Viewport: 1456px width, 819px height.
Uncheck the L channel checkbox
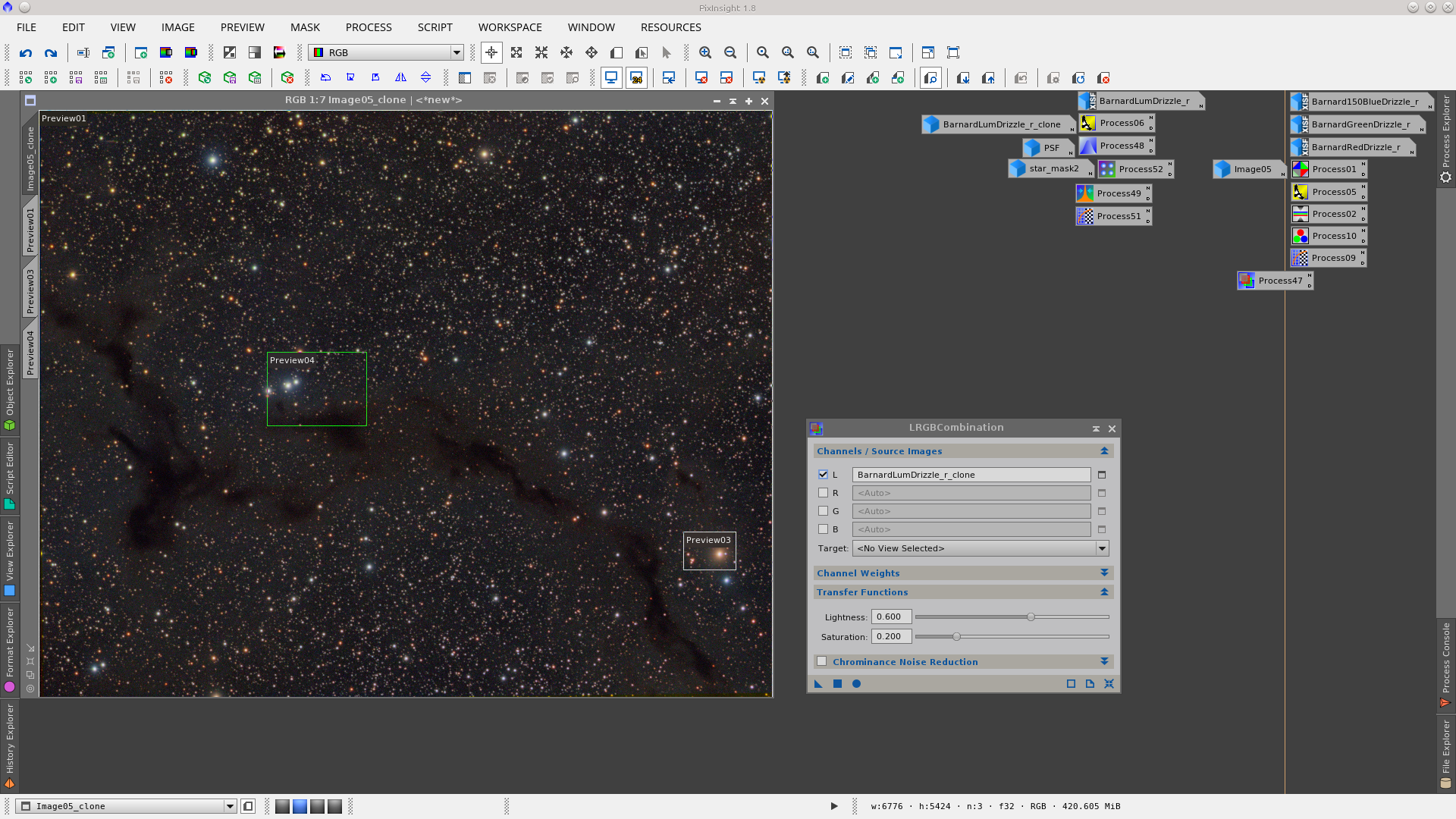(823, 475)
